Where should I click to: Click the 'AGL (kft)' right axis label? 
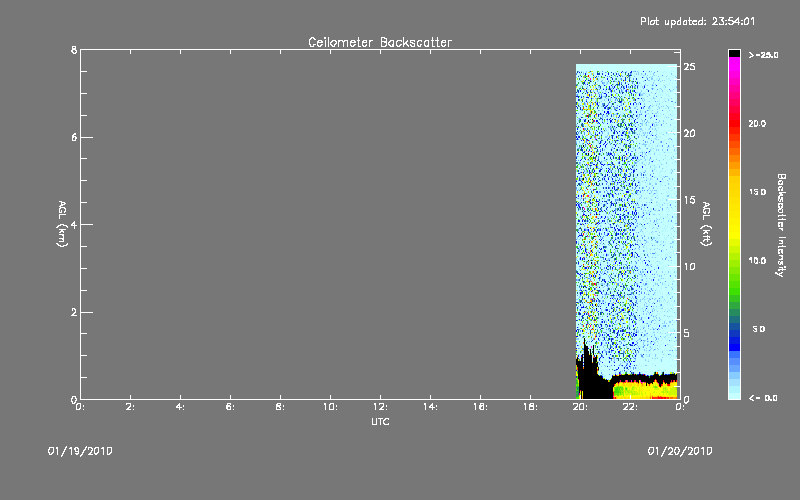[x=706, y=224]
